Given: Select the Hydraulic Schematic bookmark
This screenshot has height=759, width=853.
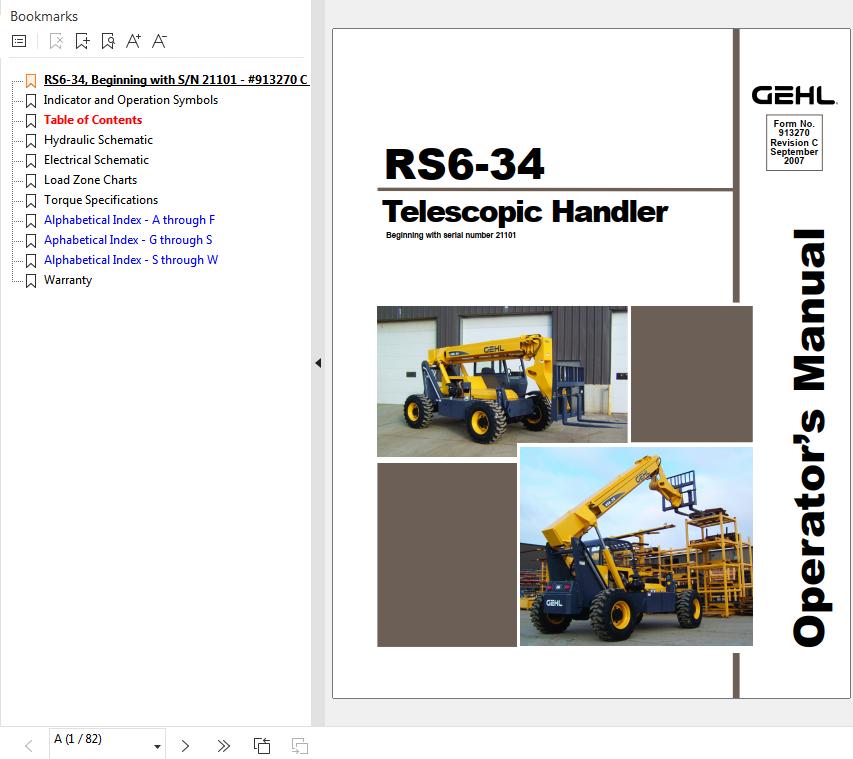Looking at the screenshot, I should pos(98,140).
